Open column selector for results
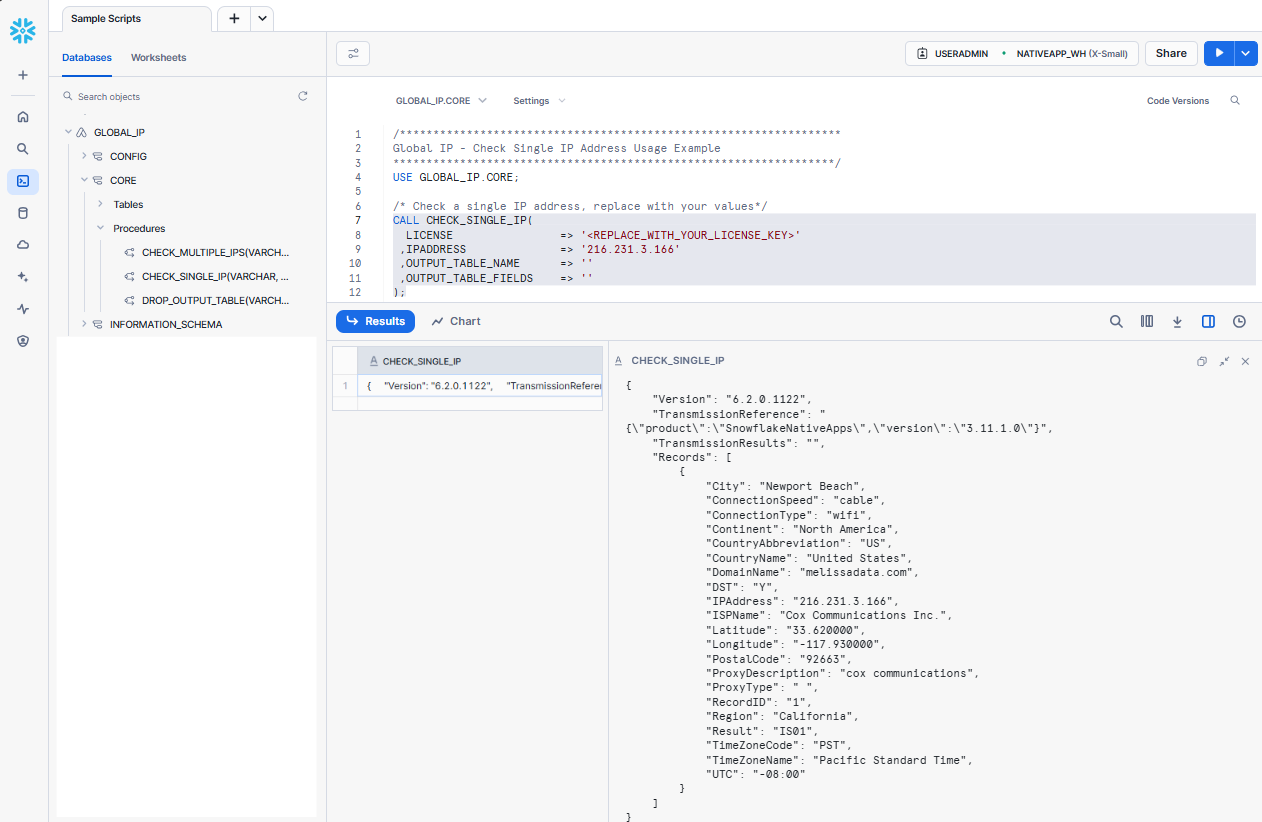Screen dimensions: 1262x822 [x=1147, y=321]
